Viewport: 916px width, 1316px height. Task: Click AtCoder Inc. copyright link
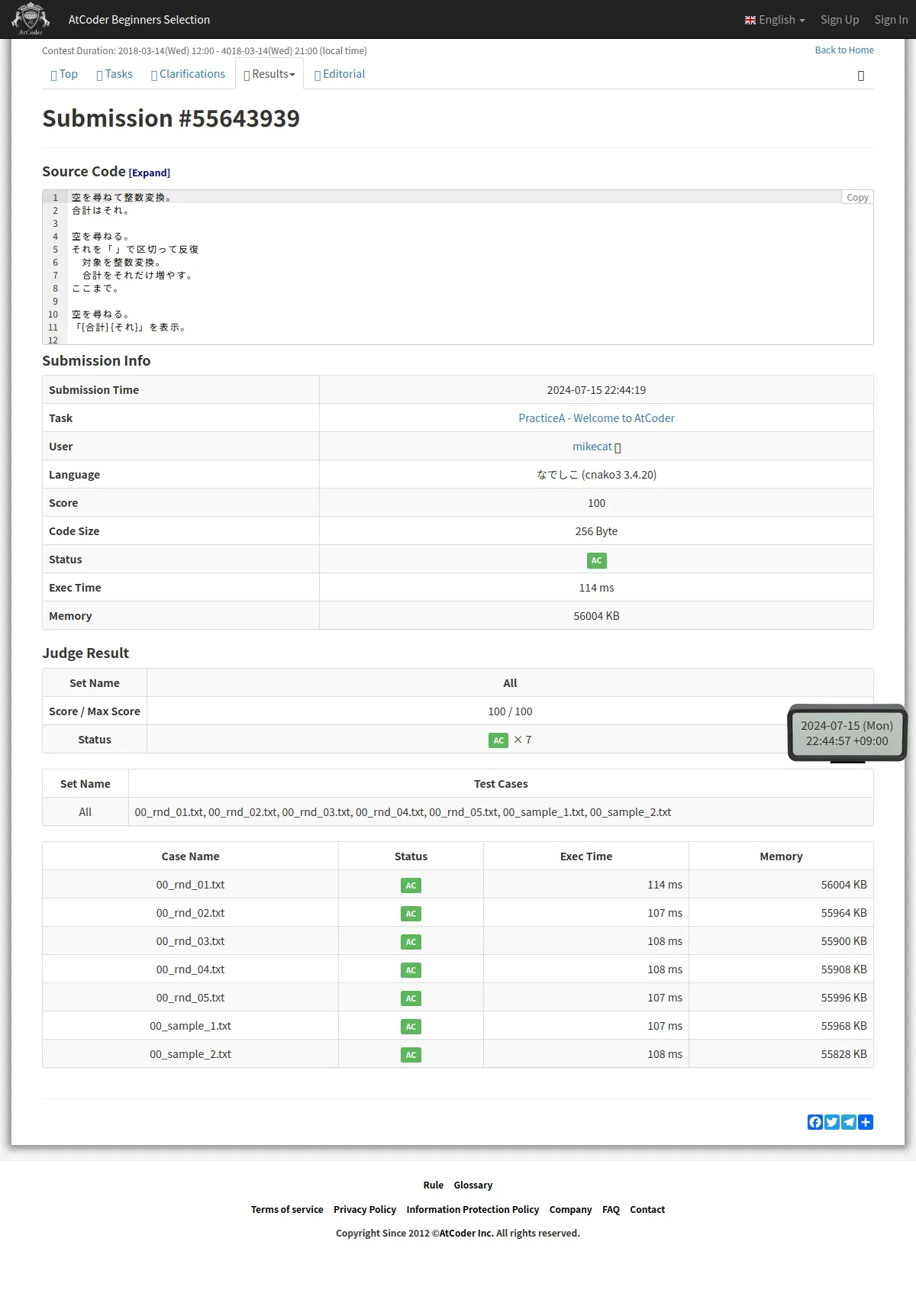click(x=466, y=1234)
